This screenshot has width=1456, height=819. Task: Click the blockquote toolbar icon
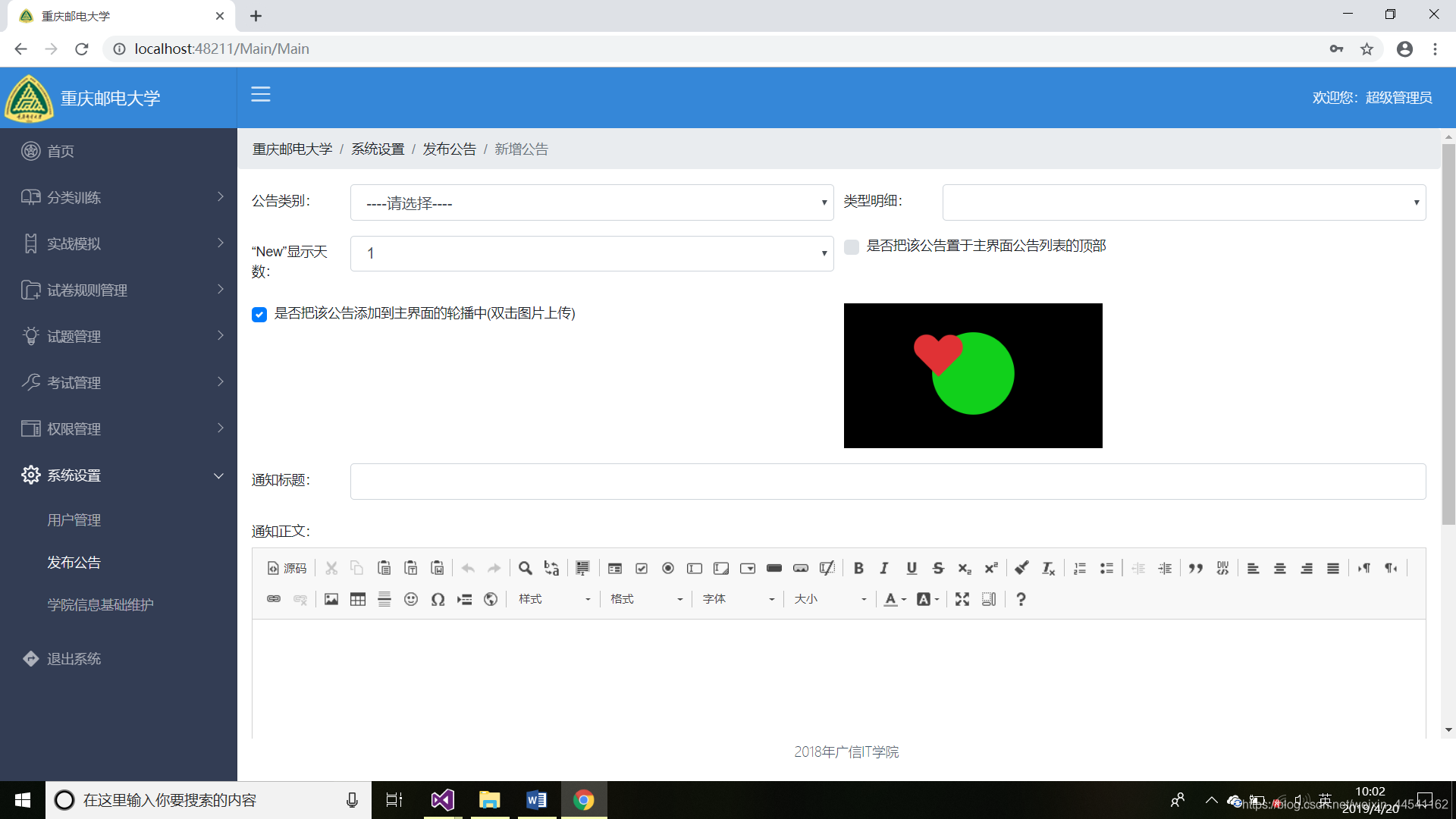tap(1196, 568)
